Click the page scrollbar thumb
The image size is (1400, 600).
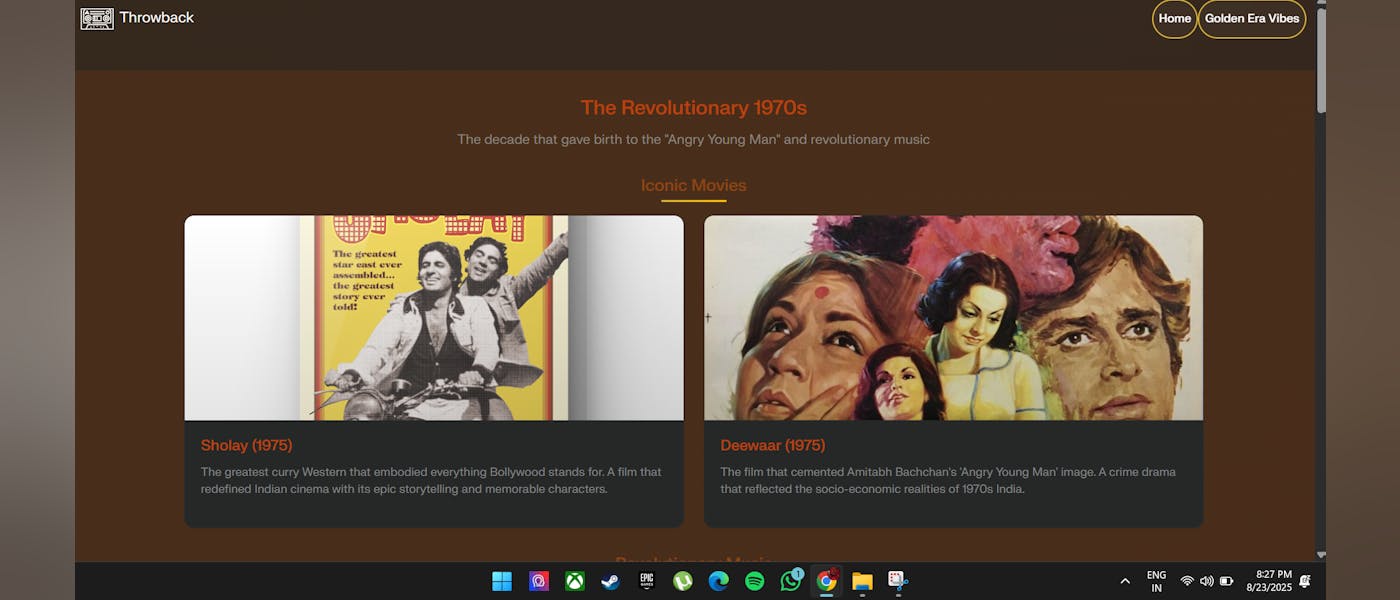[1321, 60]
